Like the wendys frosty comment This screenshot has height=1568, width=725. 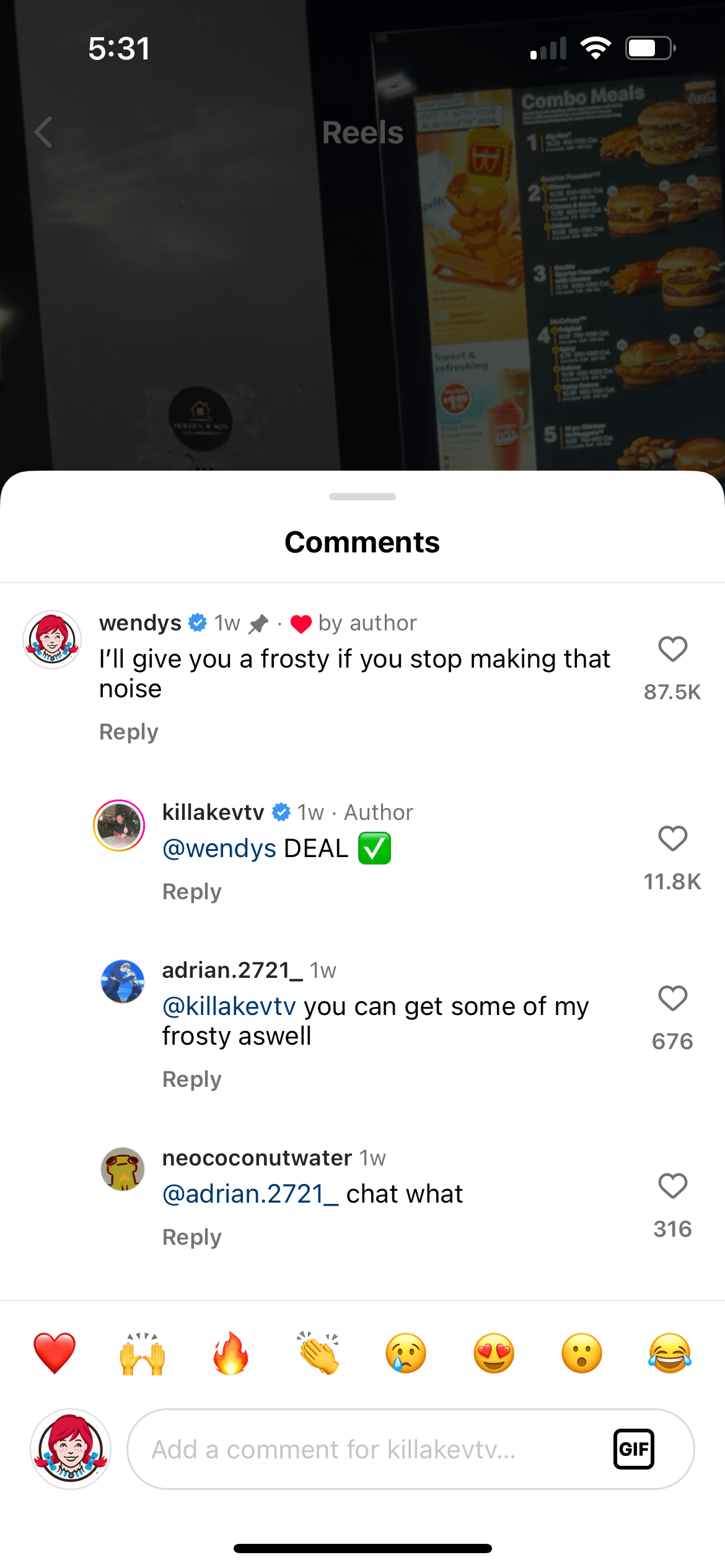(x=672, y=650)
